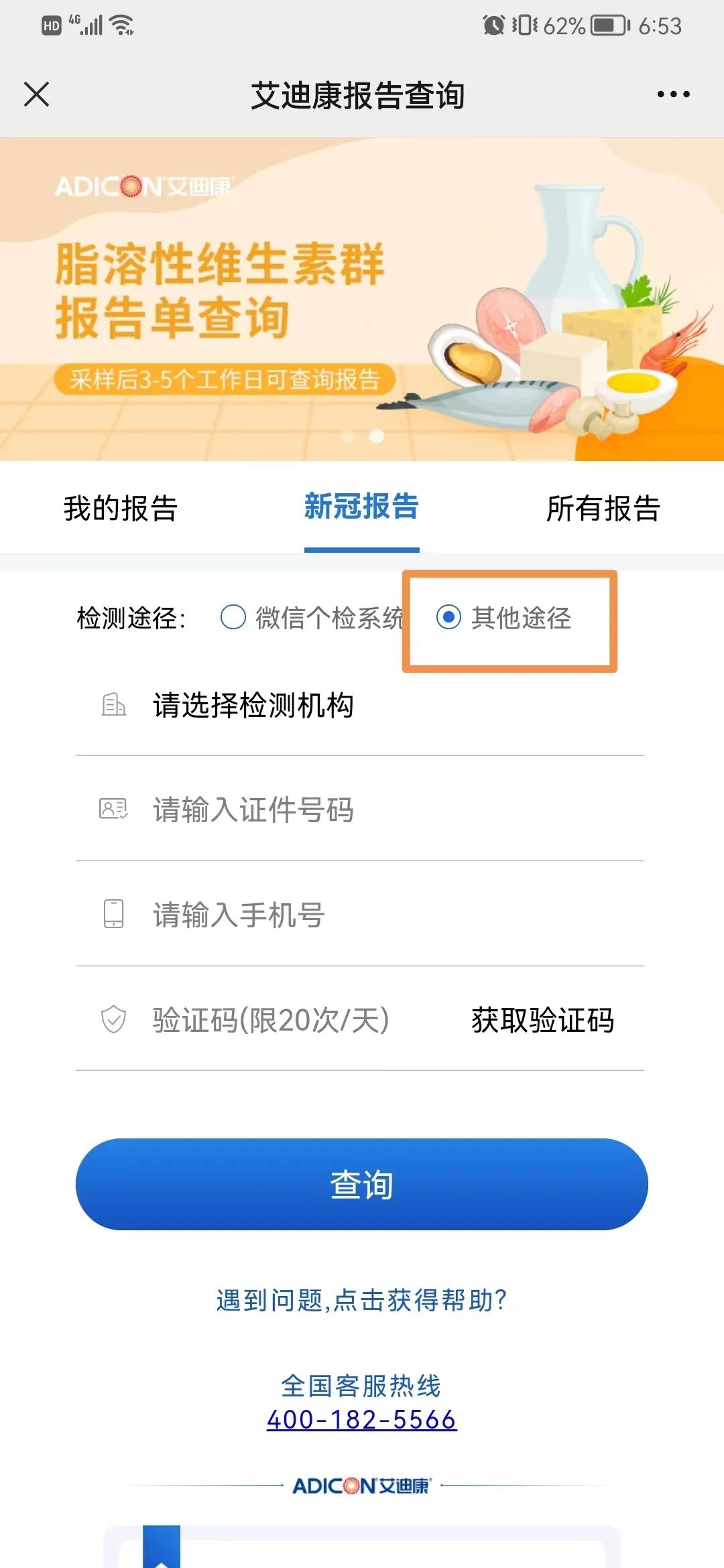Tap the alarm clock status icon
This screenshot has height=1568, width=724.
click(x=493, y=25)
